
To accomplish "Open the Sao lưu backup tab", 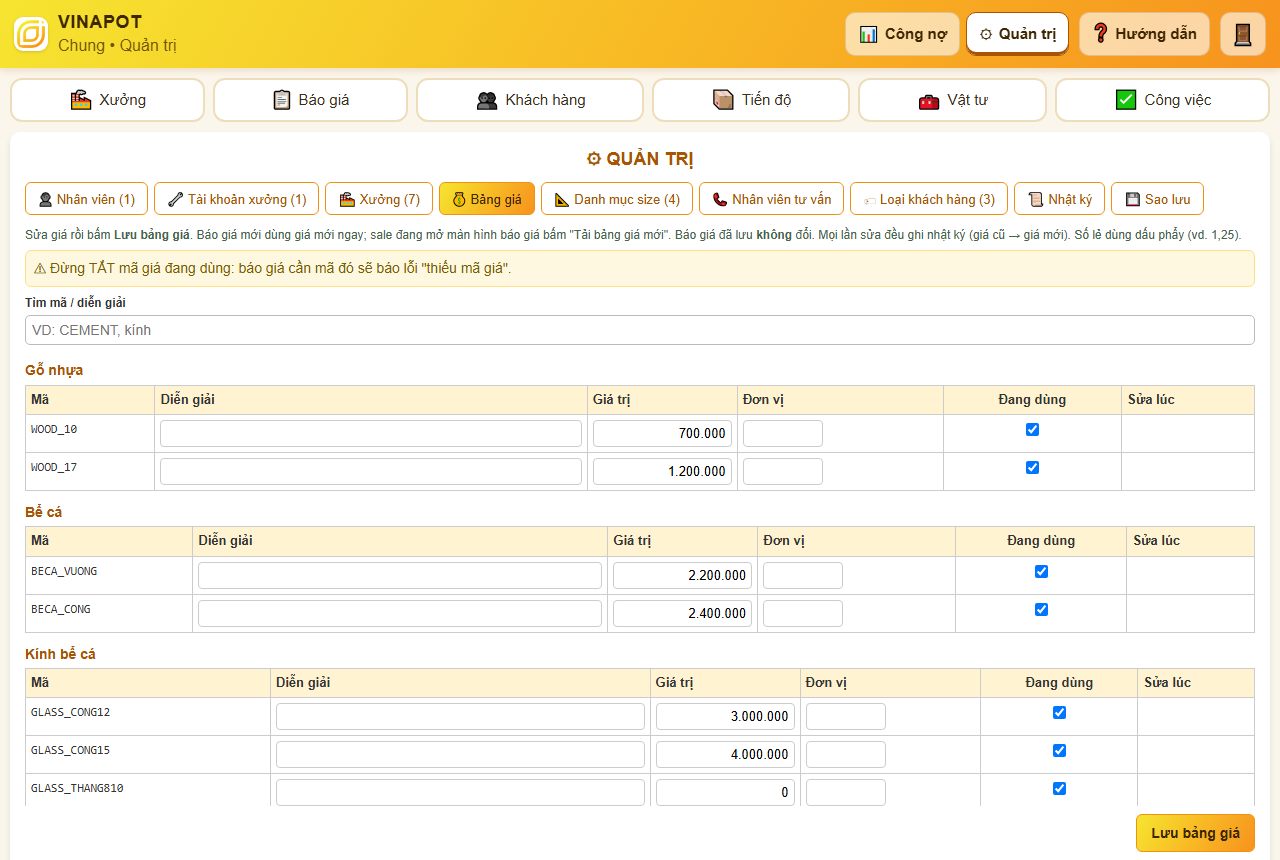I will click(x=1157, y=199).
